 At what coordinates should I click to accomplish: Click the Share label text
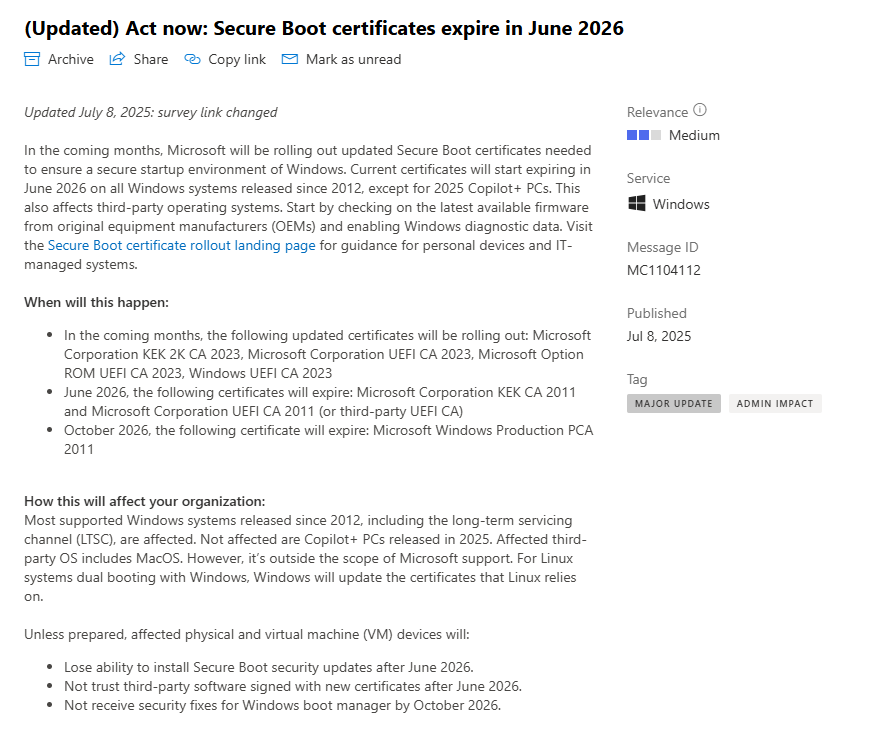point(151,59)
